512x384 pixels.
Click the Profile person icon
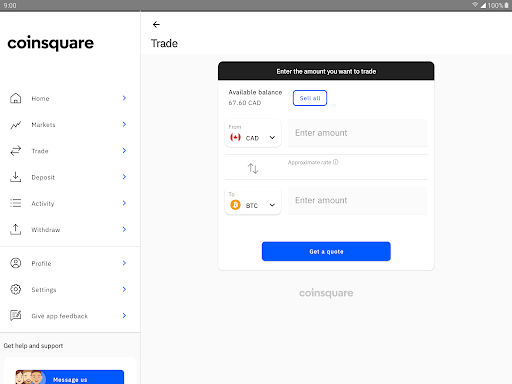[x=15, y=263]
